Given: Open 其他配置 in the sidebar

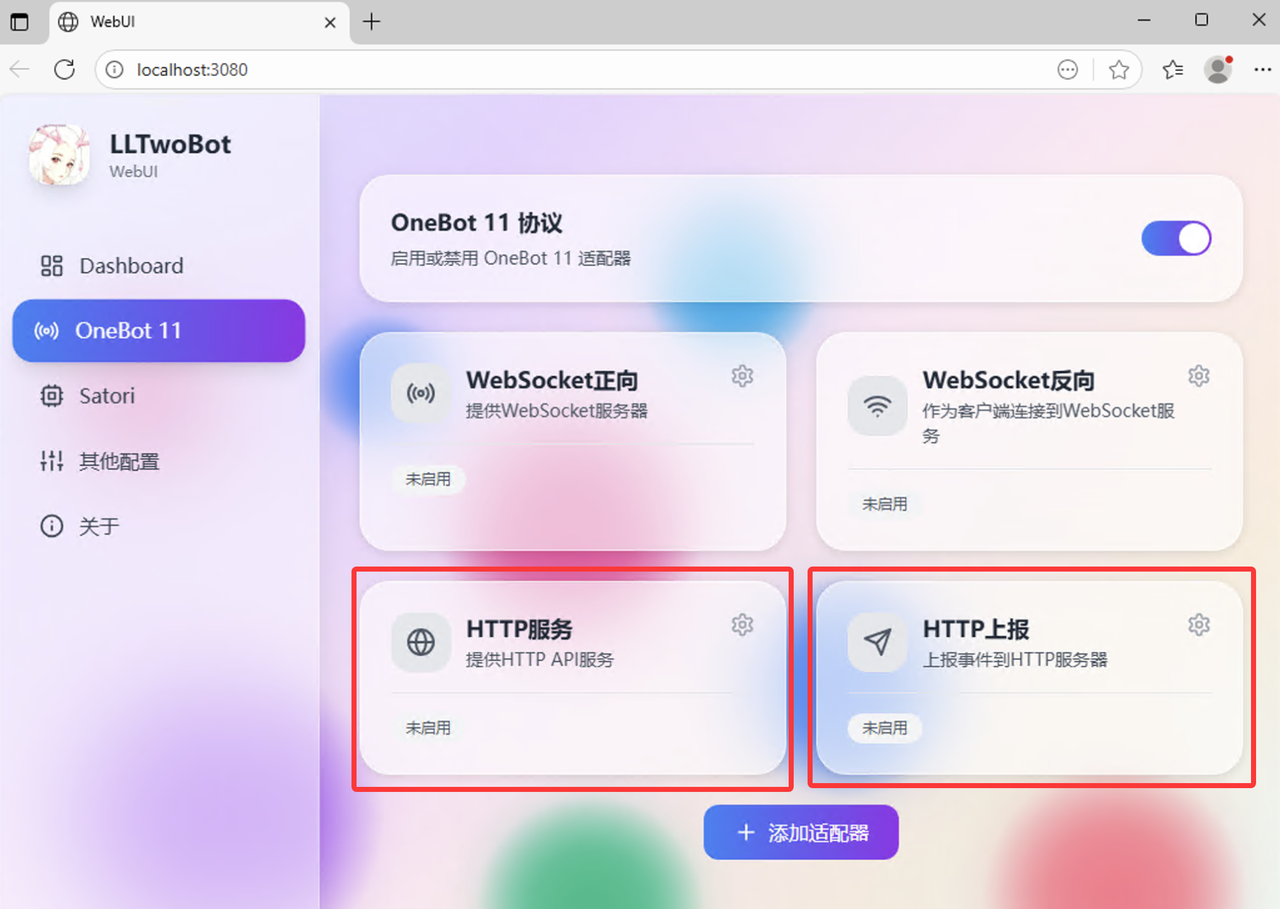Looking at the screenshot, I should (118, 461).
